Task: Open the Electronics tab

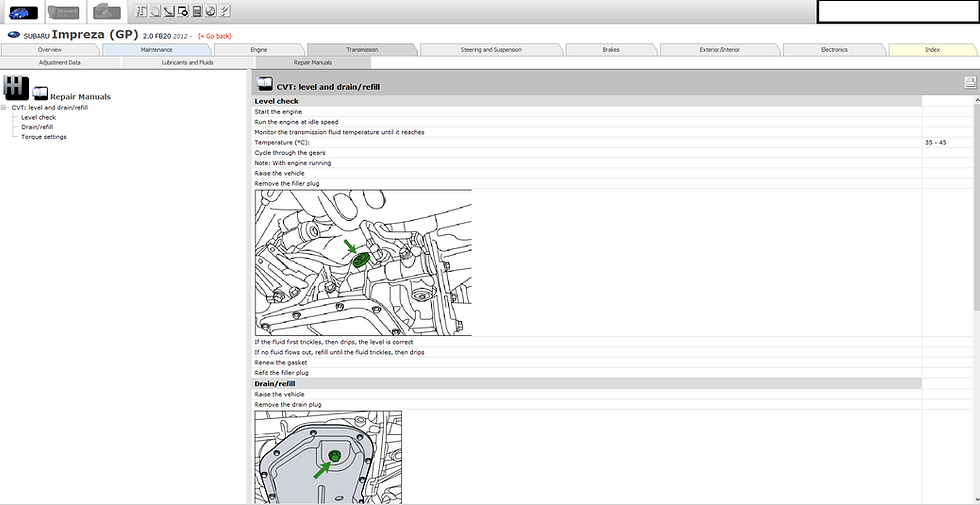Action: [x=834, y=49]
